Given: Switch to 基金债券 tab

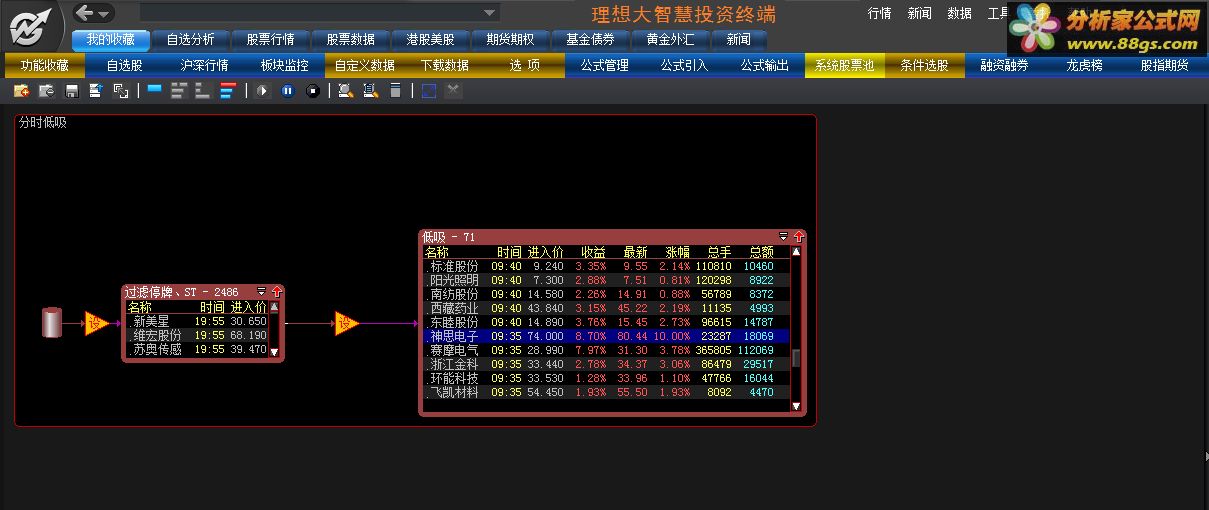Looking at the screenshot, I should 590,40.
